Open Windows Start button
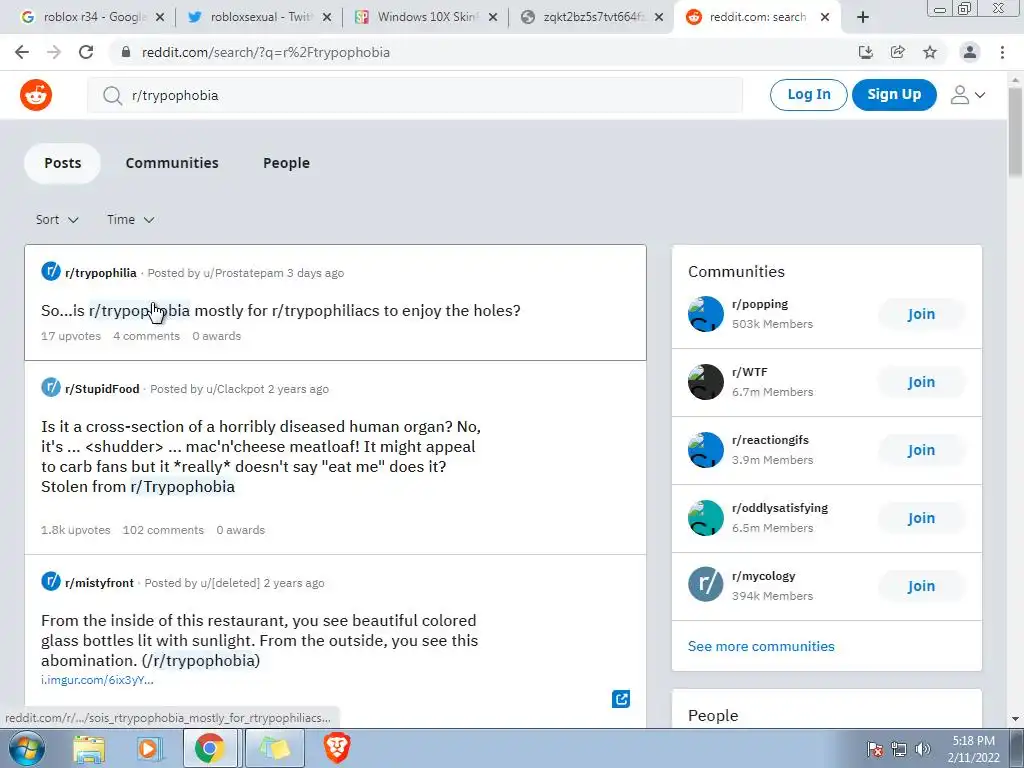Screen dimensions: 1024x768 tap(27, 748)
